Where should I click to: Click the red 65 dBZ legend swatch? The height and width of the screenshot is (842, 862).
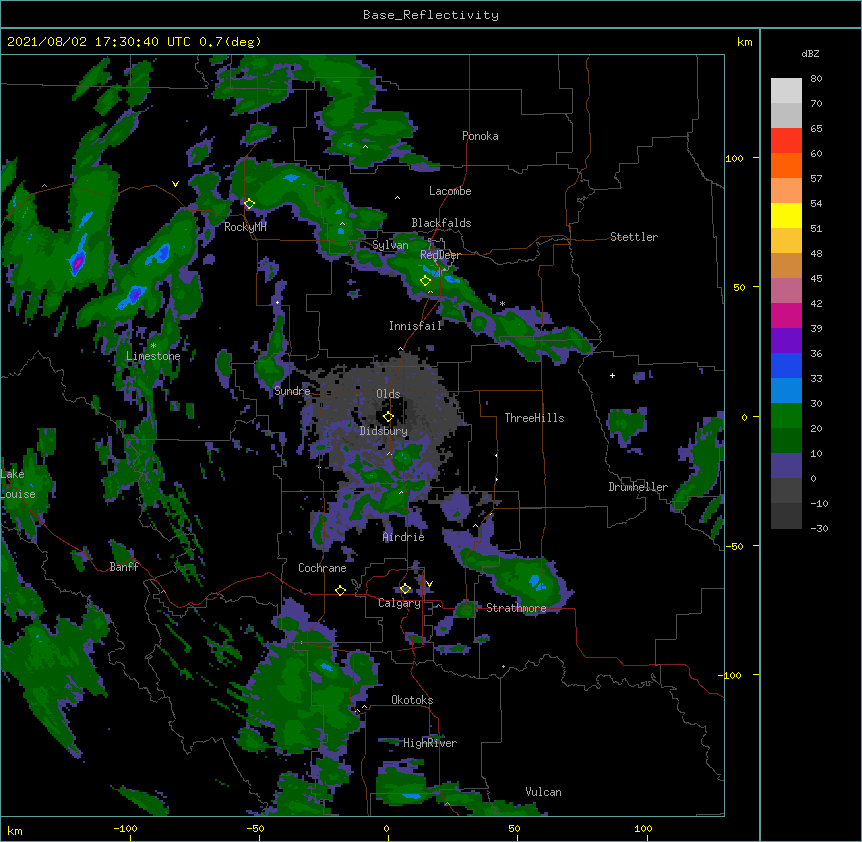786,141
